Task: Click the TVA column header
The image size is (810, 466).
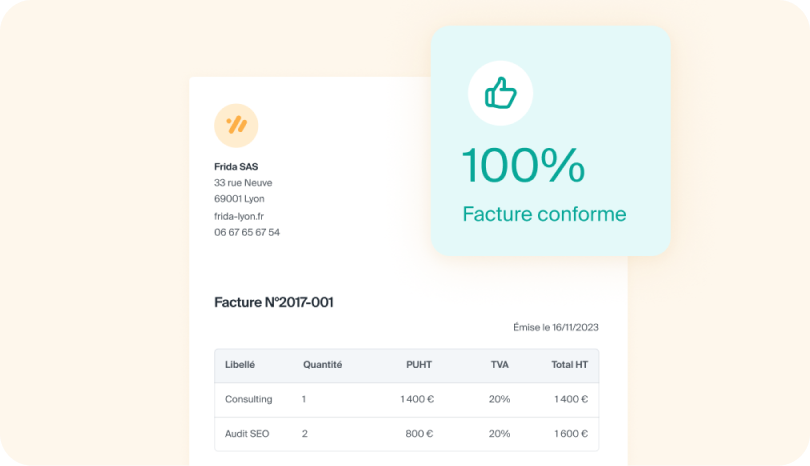Action: pos(499,365)
